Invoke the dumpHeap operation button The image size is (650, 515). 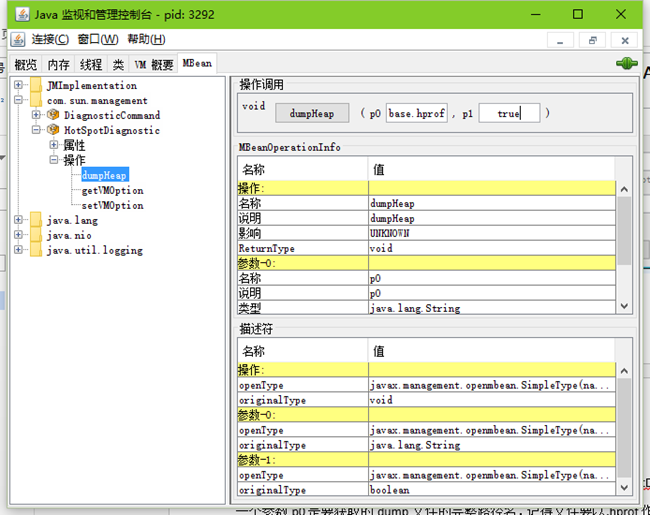[x=312, y=113]
